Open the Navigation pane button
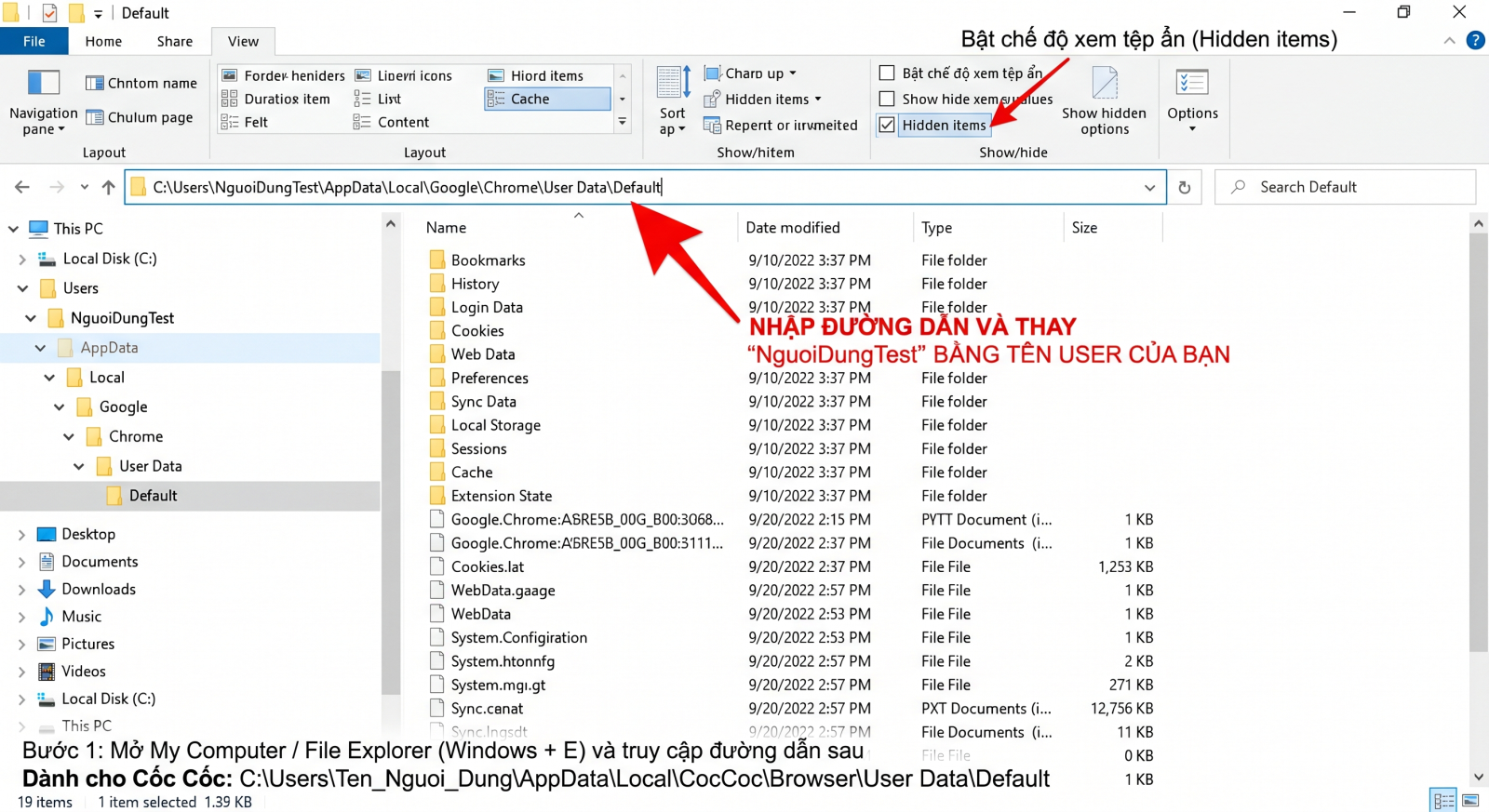Screen dimensions: 1489x812 coord(43,101)
